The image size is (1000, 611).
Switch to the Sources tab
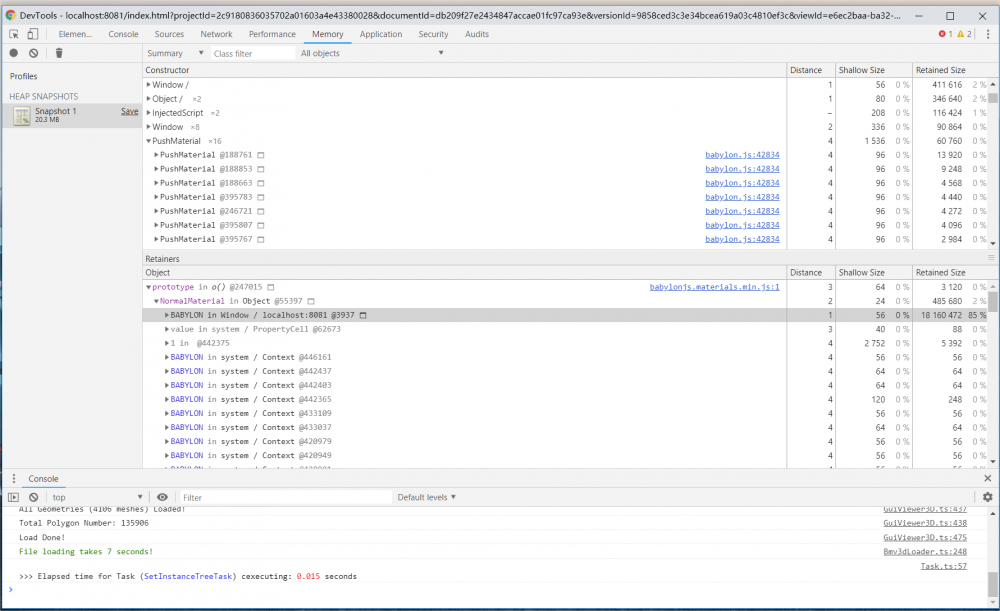tap(169, 34)
